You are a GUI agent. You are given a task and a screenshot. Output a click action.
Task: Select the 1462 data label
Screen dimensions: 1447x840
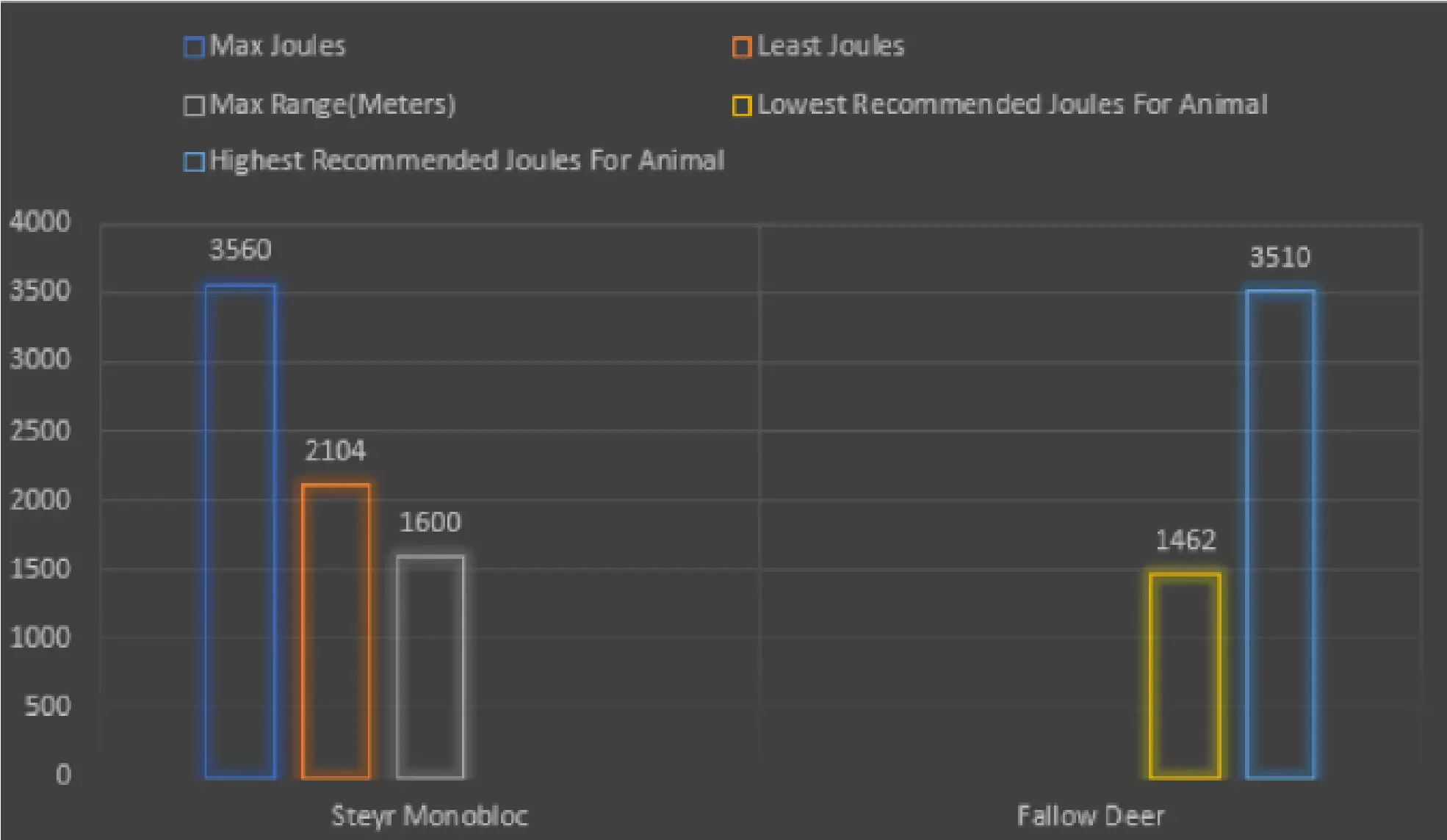1186,541
